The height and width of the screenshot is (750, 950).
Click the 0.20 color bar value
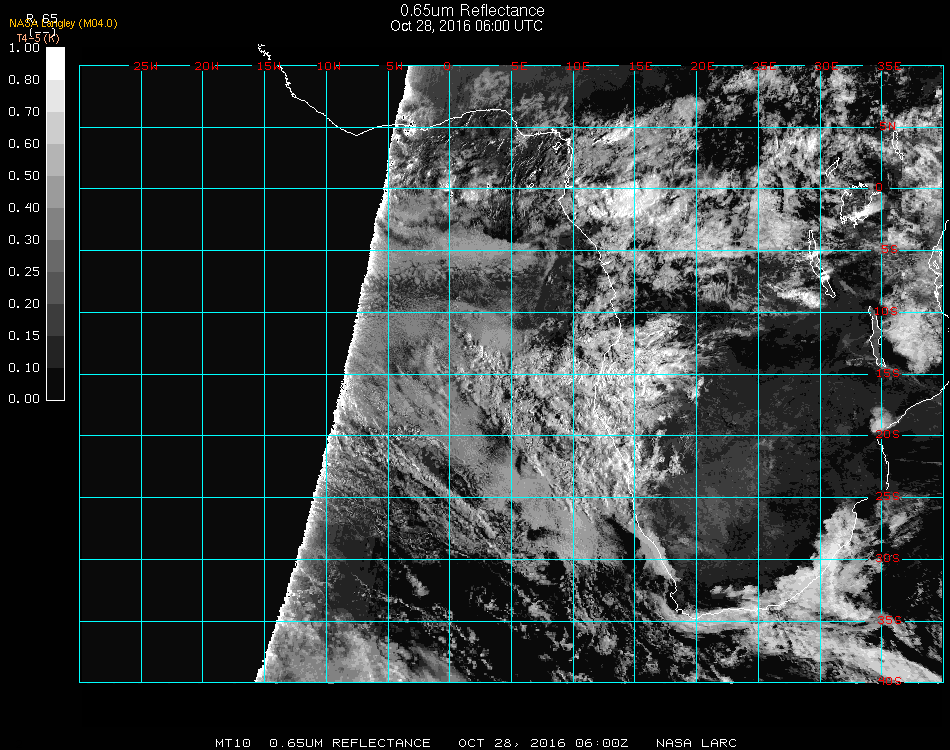click(24, 304)
